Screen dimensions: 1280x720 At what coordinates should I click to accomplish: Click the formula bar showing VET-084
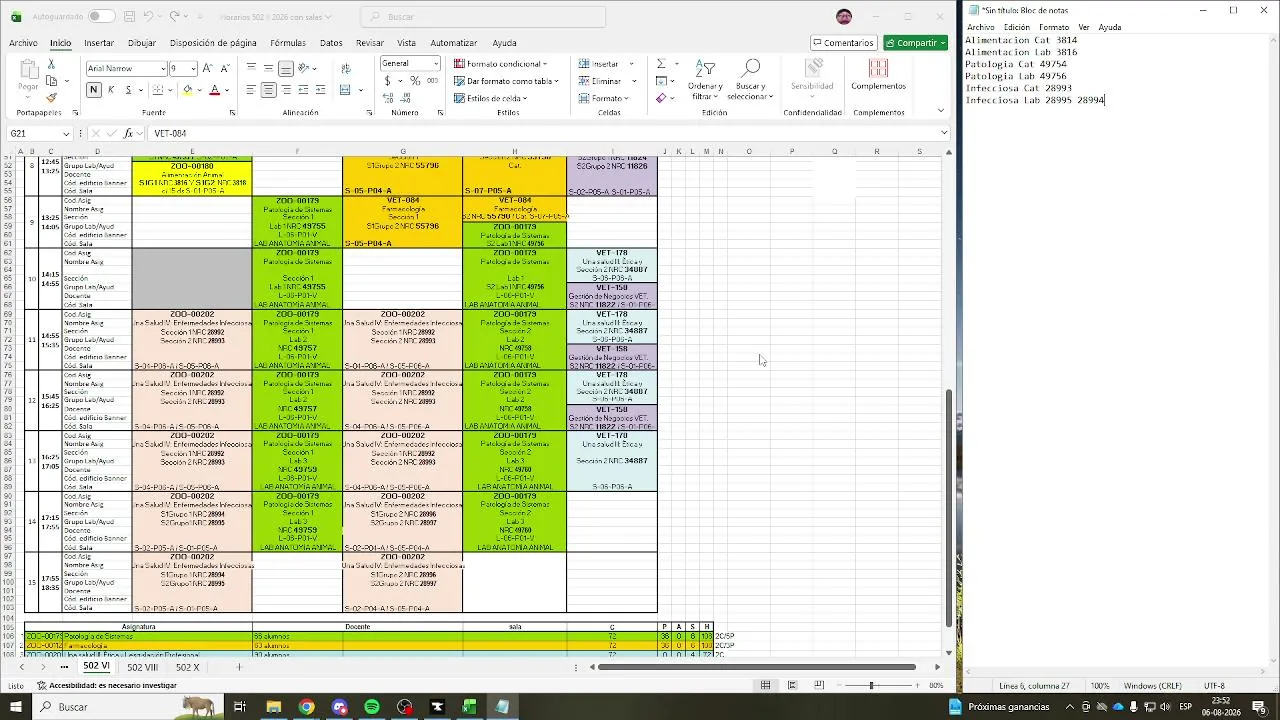click(x=546, y=133)
